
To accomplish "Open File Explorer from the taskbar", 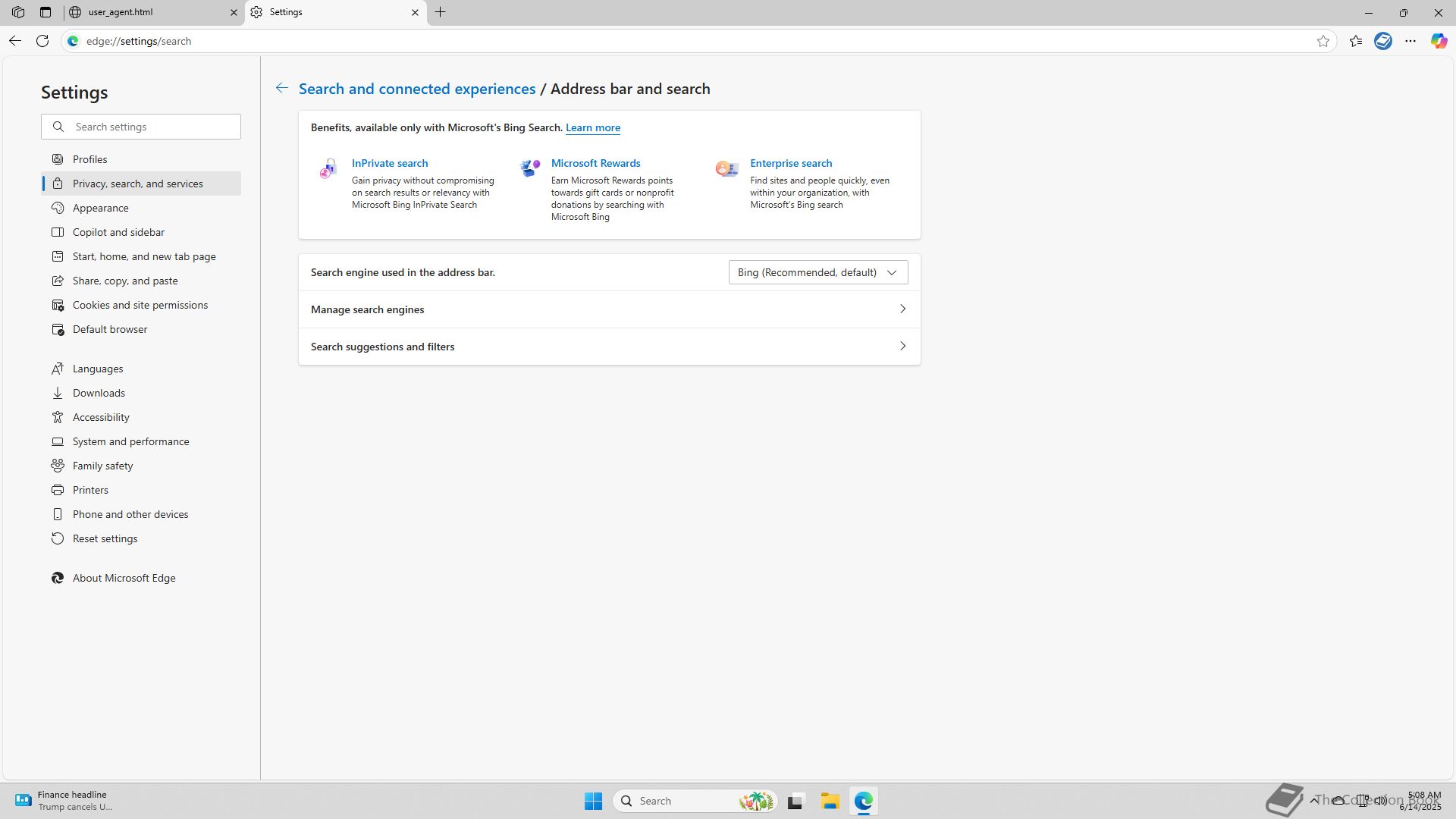I will pos(830,801).
